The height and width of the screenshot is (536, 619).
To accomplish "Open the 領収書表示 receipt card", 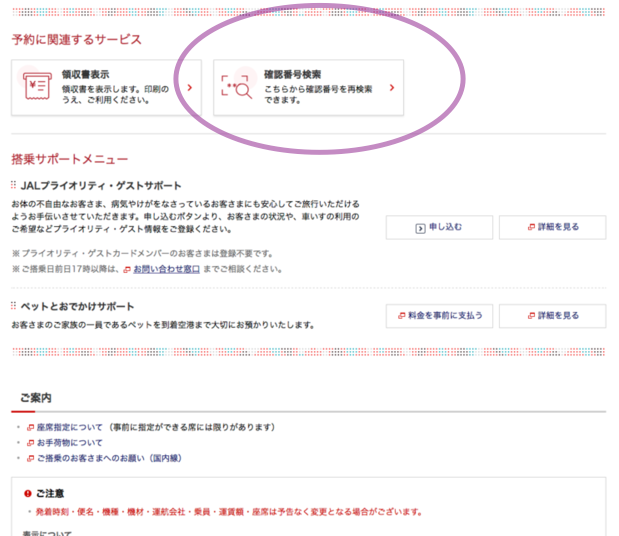I will [x=106, y=88].
